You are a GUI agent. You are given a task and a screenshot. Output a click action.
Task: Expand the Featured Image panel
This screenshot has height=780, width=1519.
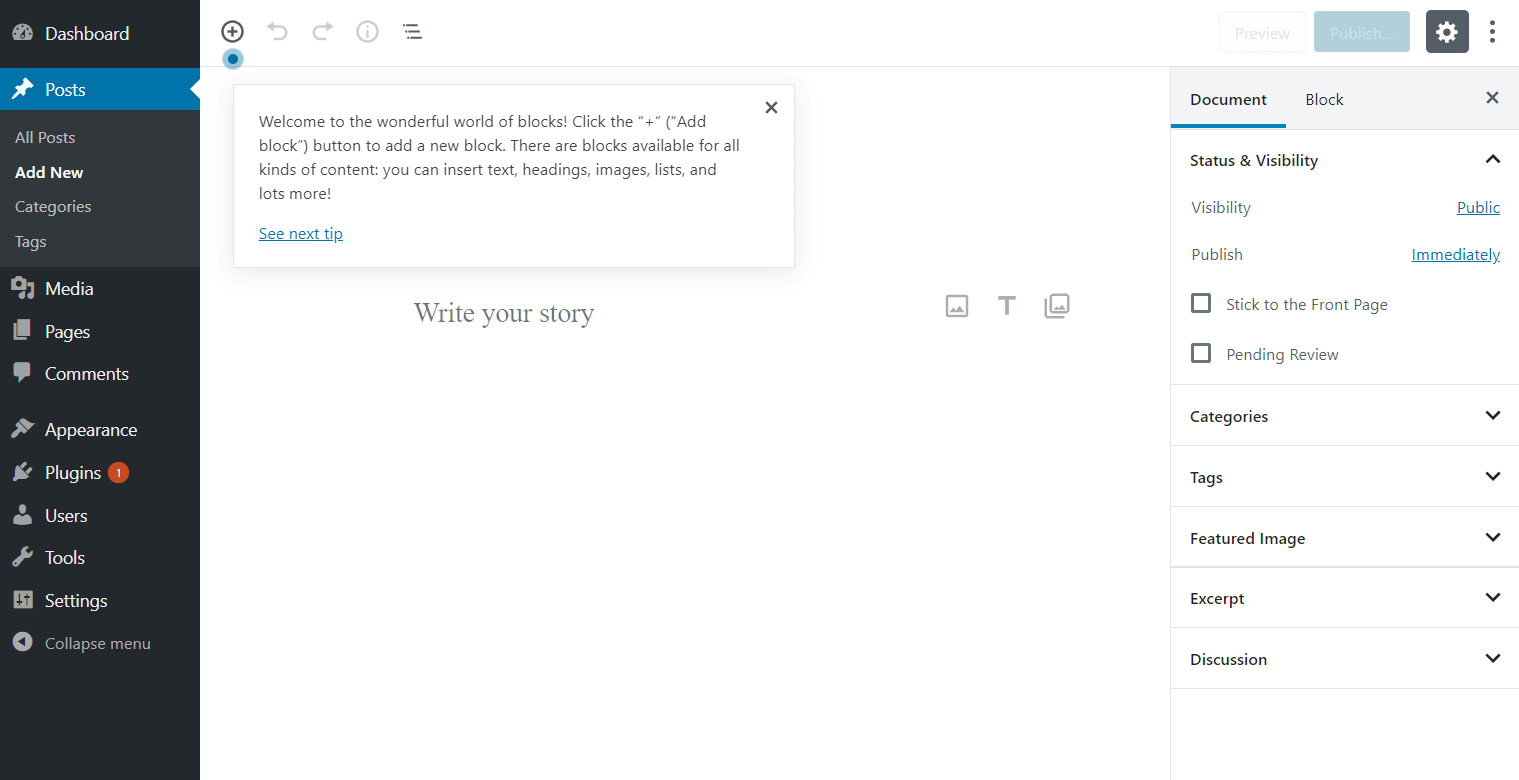coord(1345,538)
